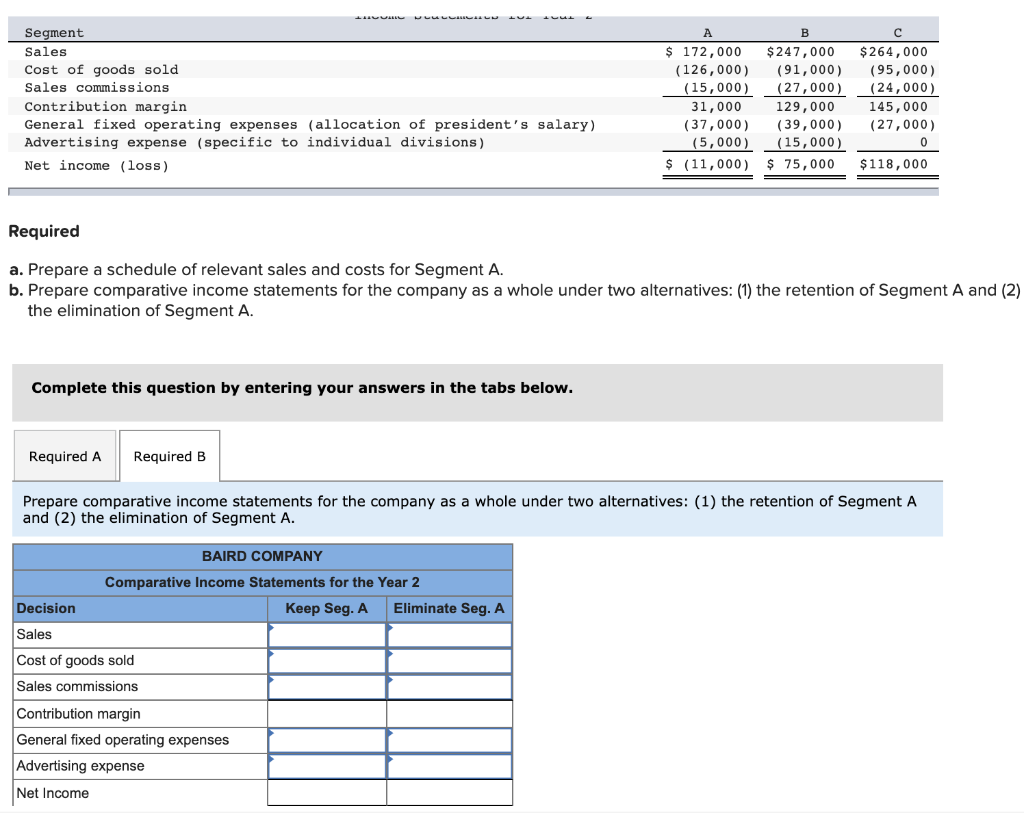Click Net Income cell under Keep Seg. A

pos(327,793)
